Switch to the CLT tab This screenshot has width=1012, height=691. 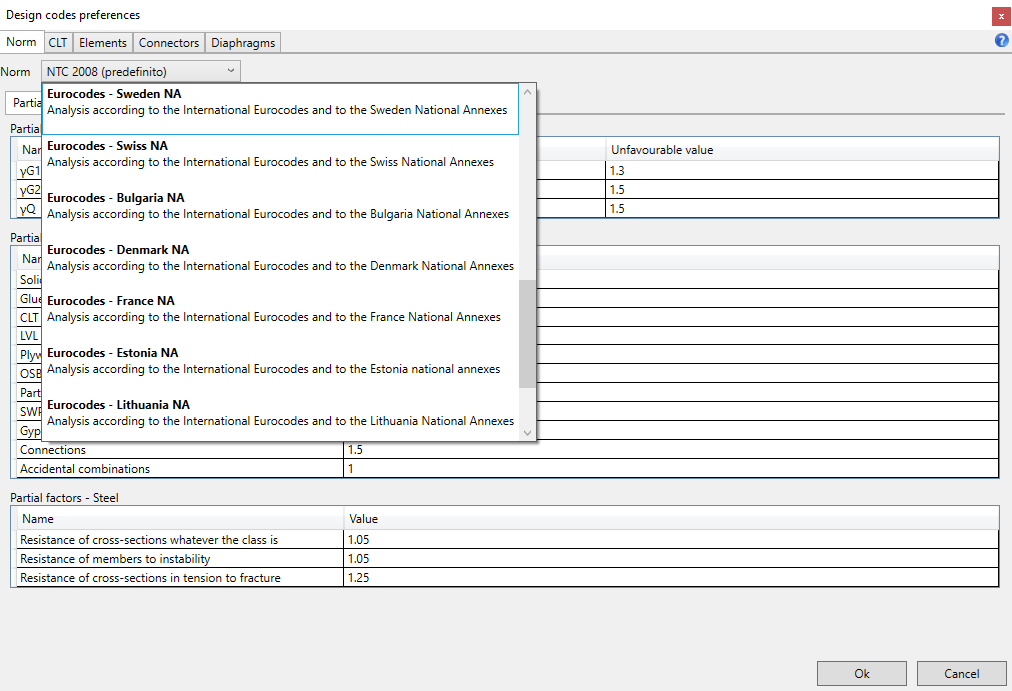coord(57,43)
